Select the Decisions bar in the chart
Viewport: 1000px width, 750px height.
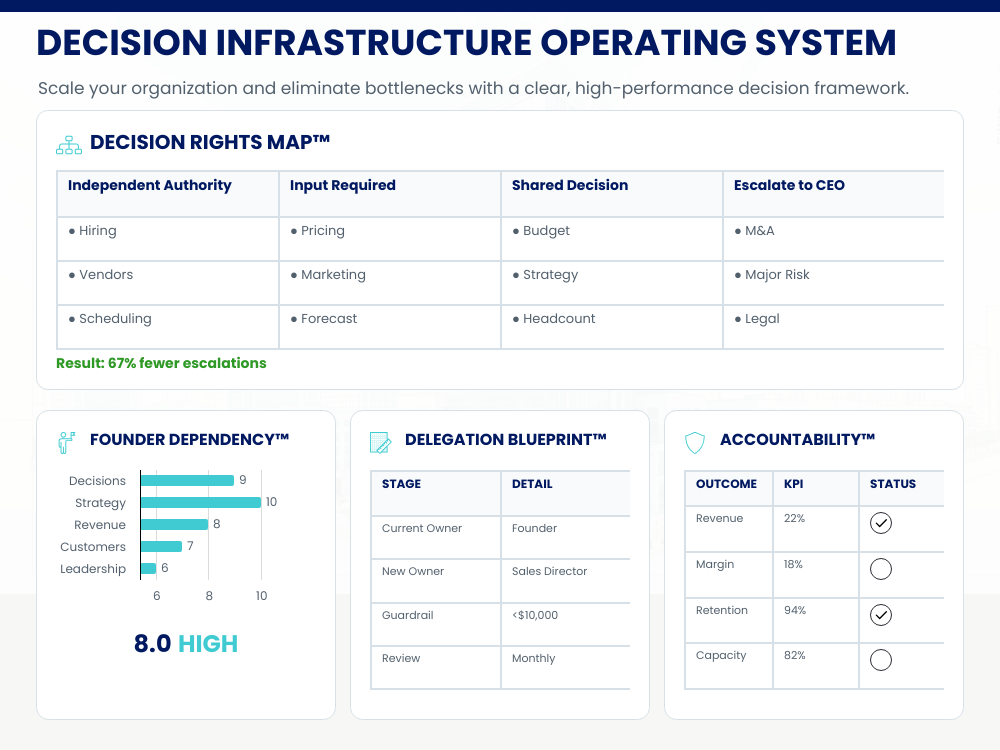[x=188, y=480]
